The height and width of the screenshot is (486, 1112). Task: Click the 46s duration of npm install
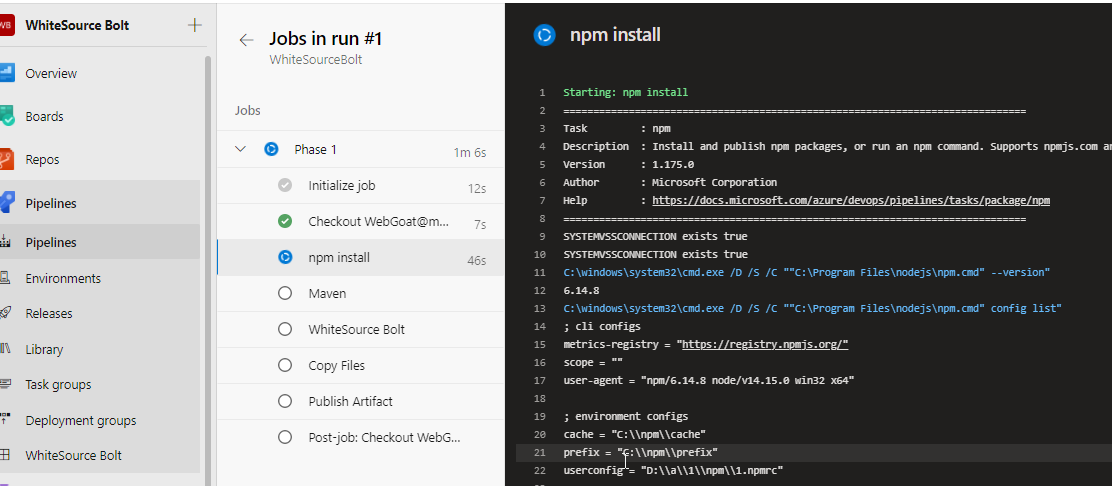(x=477, y=260)
